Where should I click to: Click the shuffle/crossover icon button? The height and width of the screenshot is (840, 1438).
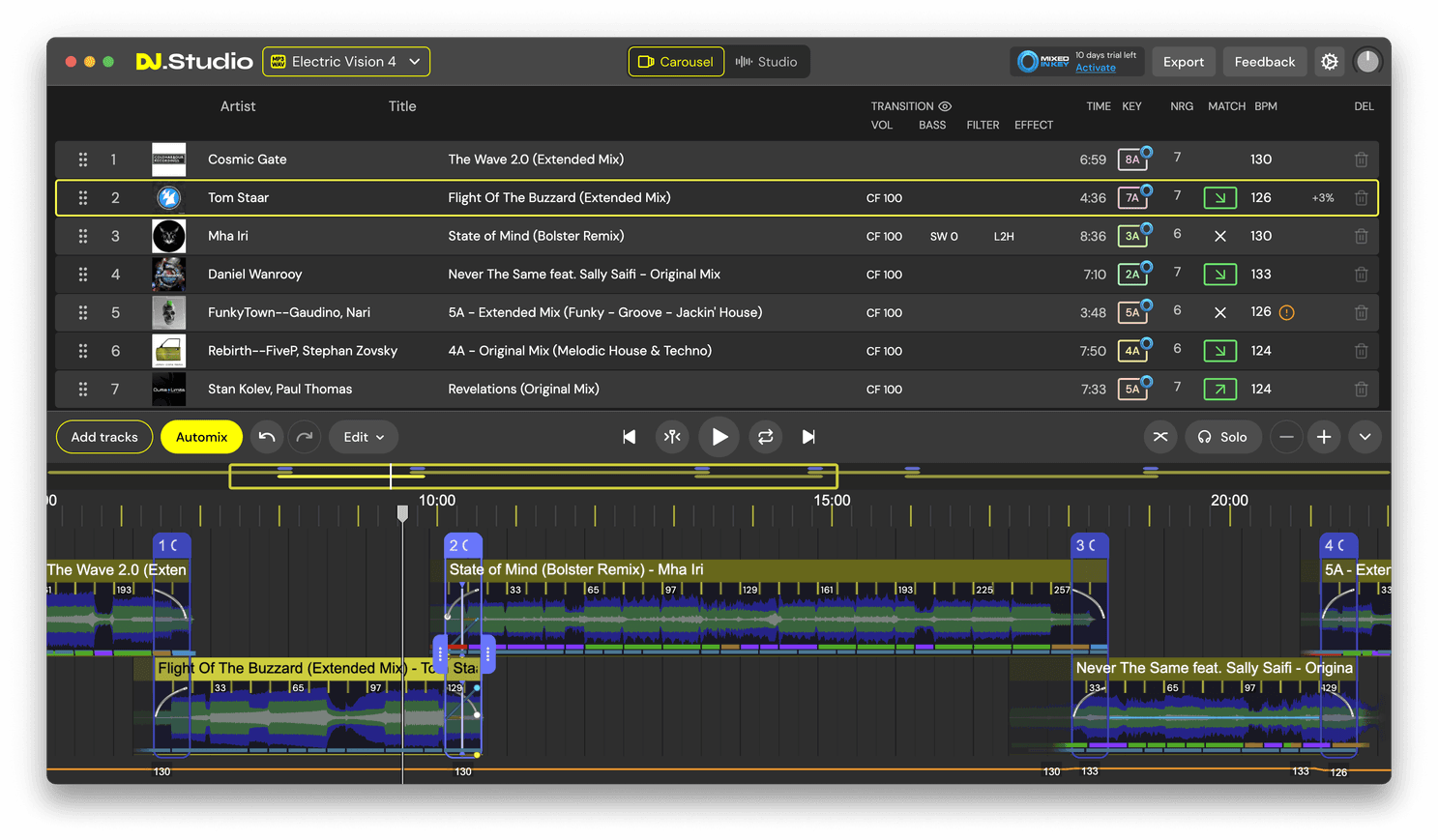click(1160, 437)
